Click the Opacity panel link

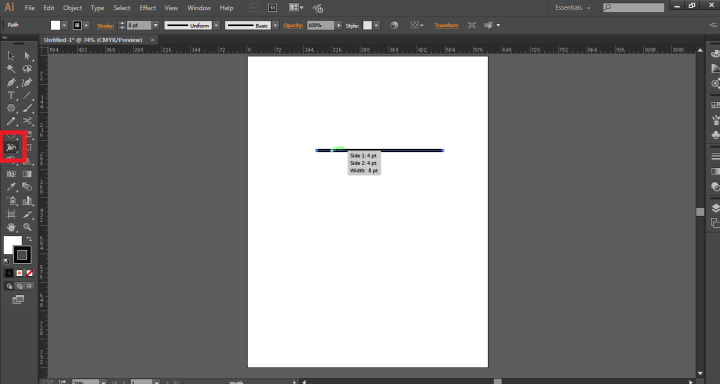[293, 26]
